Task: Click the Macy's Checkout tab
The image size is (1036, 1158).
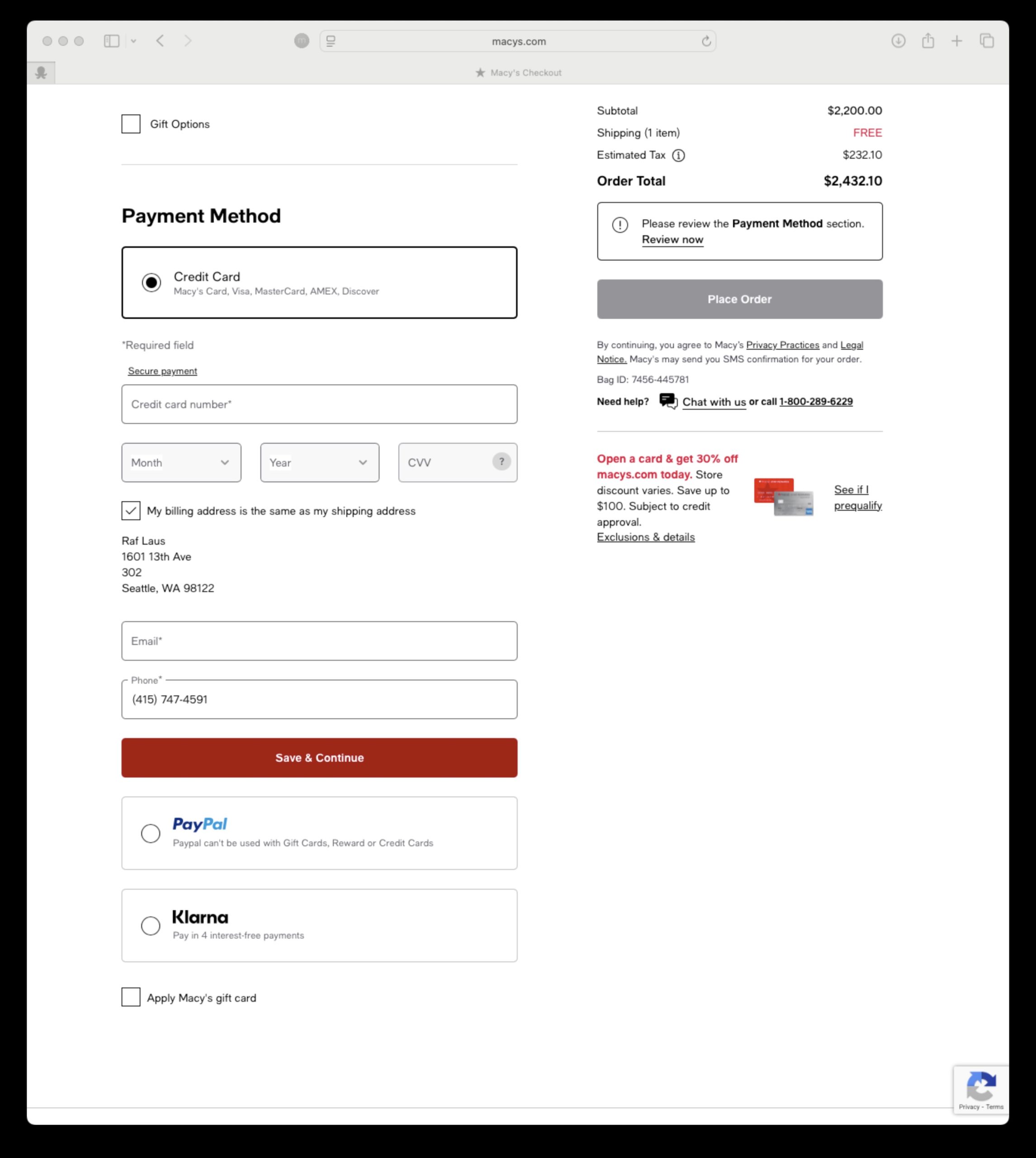Action: 518,73
